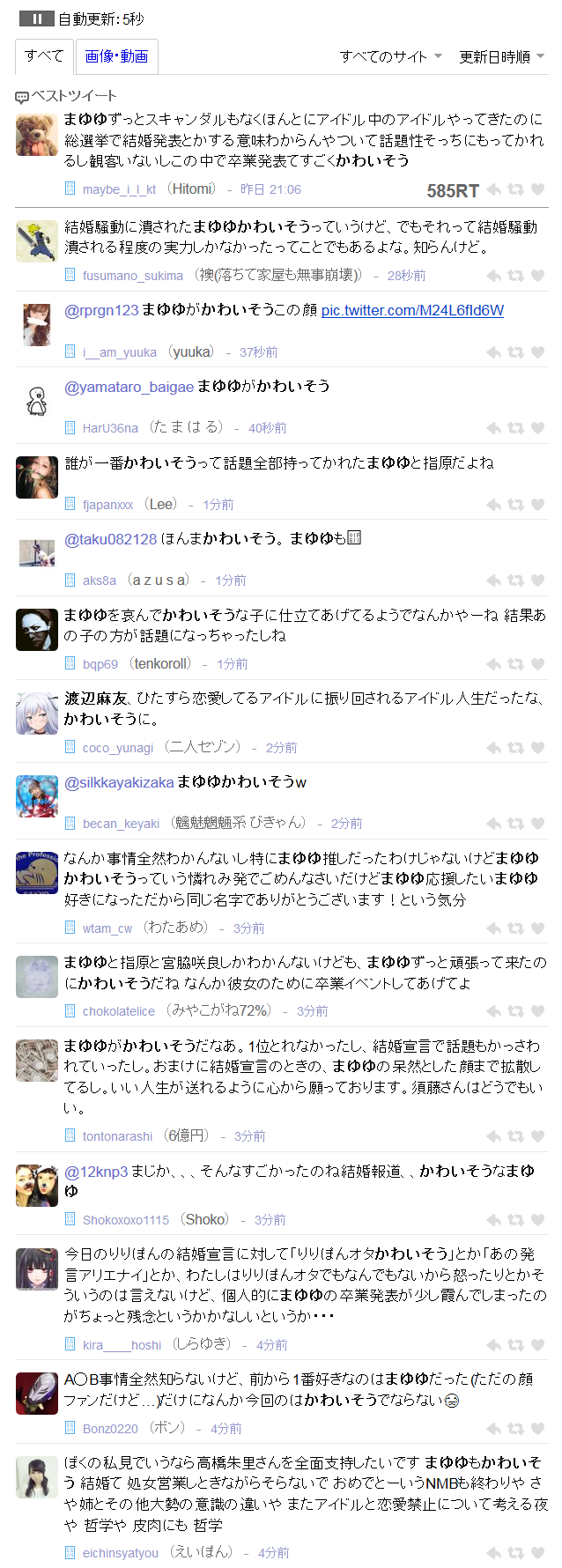Click reply icon on HarU36na's tweet
The width and height of the screenshot is (562, 1568).
[494, 428]
